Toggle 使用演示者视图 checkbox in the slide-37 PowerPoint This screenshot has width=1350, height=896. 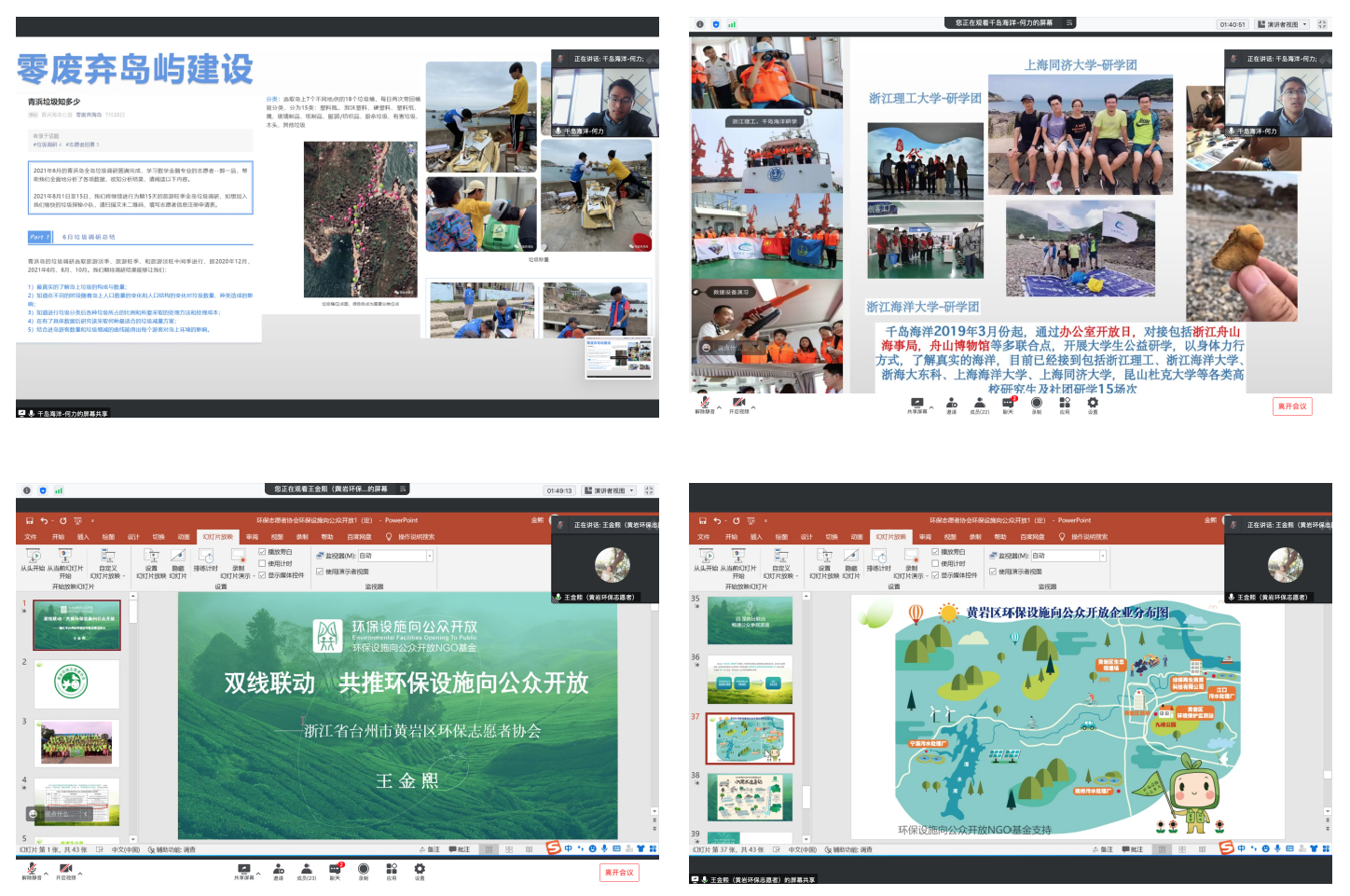(993, 572)
